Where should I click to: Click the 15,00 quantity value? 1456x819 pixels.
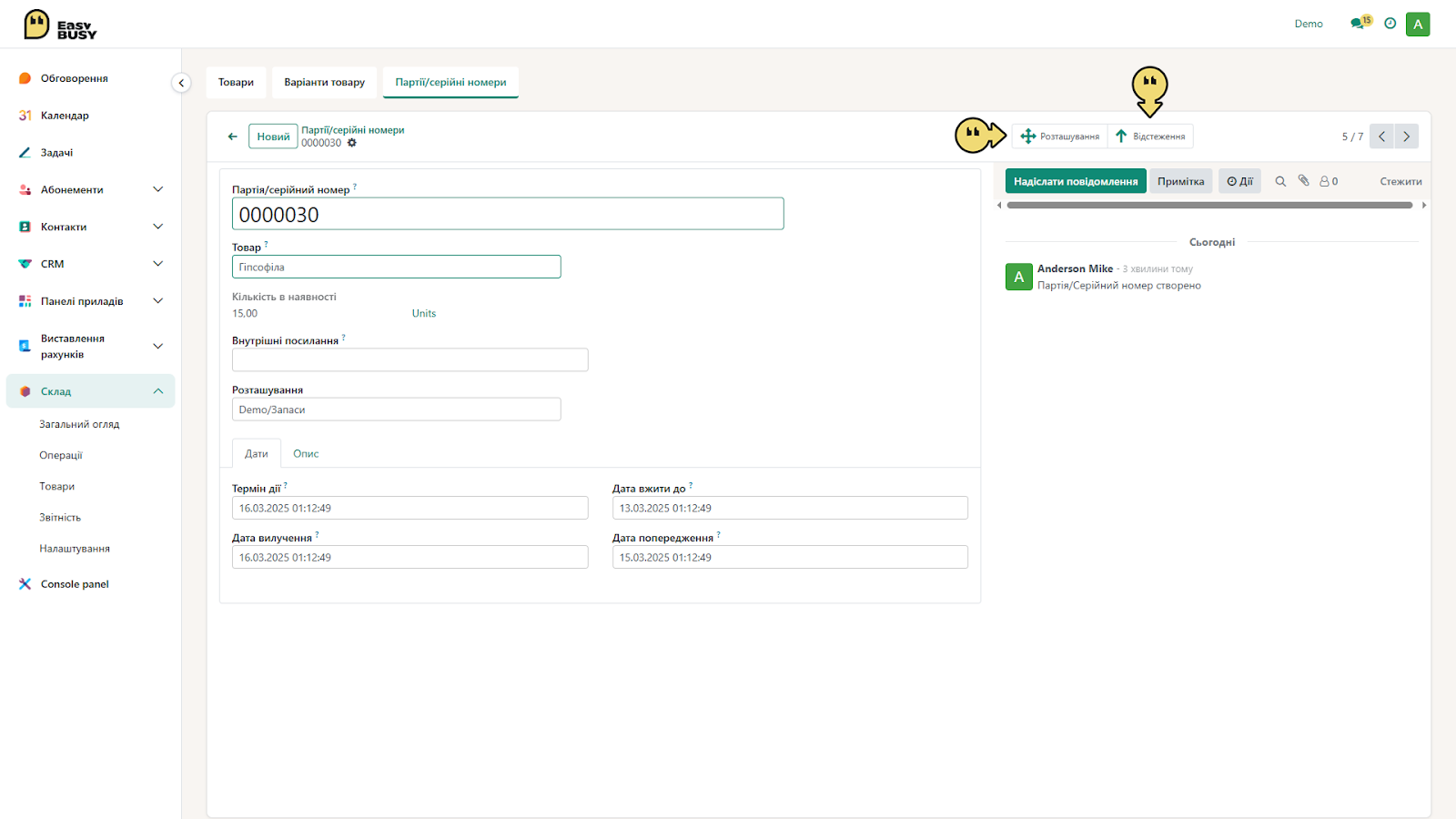tap(245, 313)
